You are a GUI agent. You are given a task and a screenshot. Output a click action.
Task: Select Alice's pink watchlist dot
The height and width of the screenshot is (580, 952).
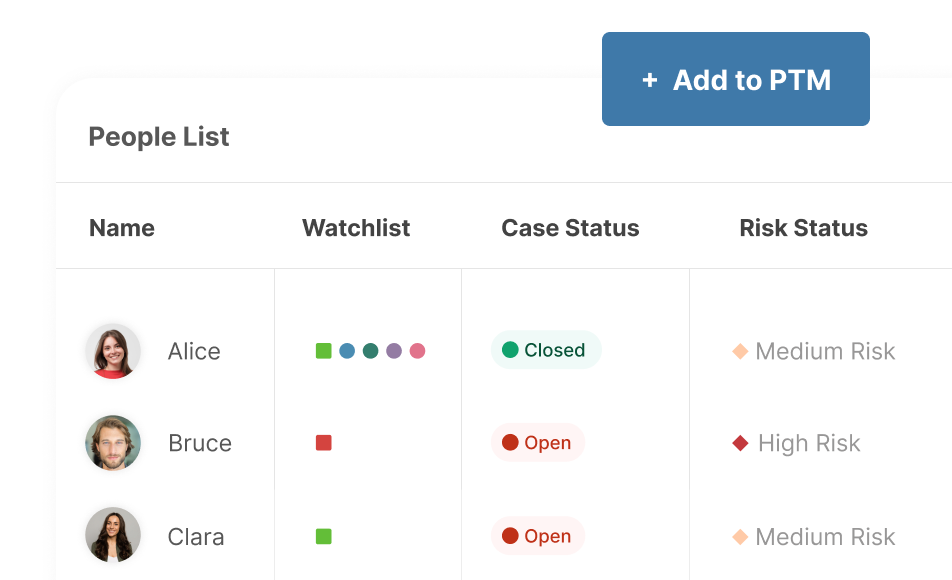[417, 351]
